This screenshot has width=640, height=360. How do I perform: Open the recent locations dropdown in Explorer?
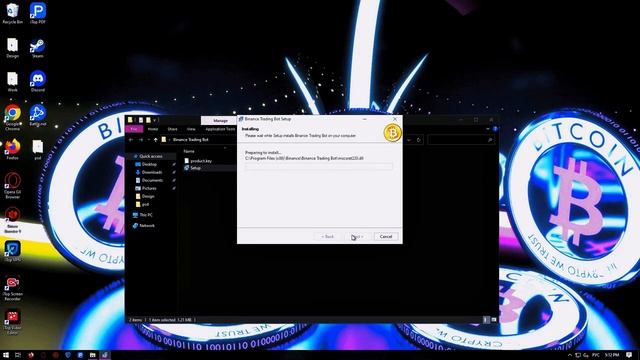pyautogui.click(x=149, y=140)
